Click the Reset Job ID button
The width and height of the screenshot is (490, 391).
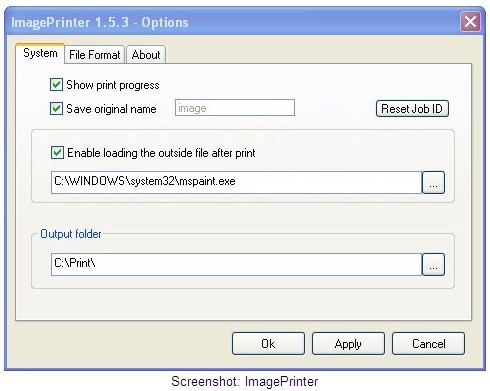click(x=412, y=109)
